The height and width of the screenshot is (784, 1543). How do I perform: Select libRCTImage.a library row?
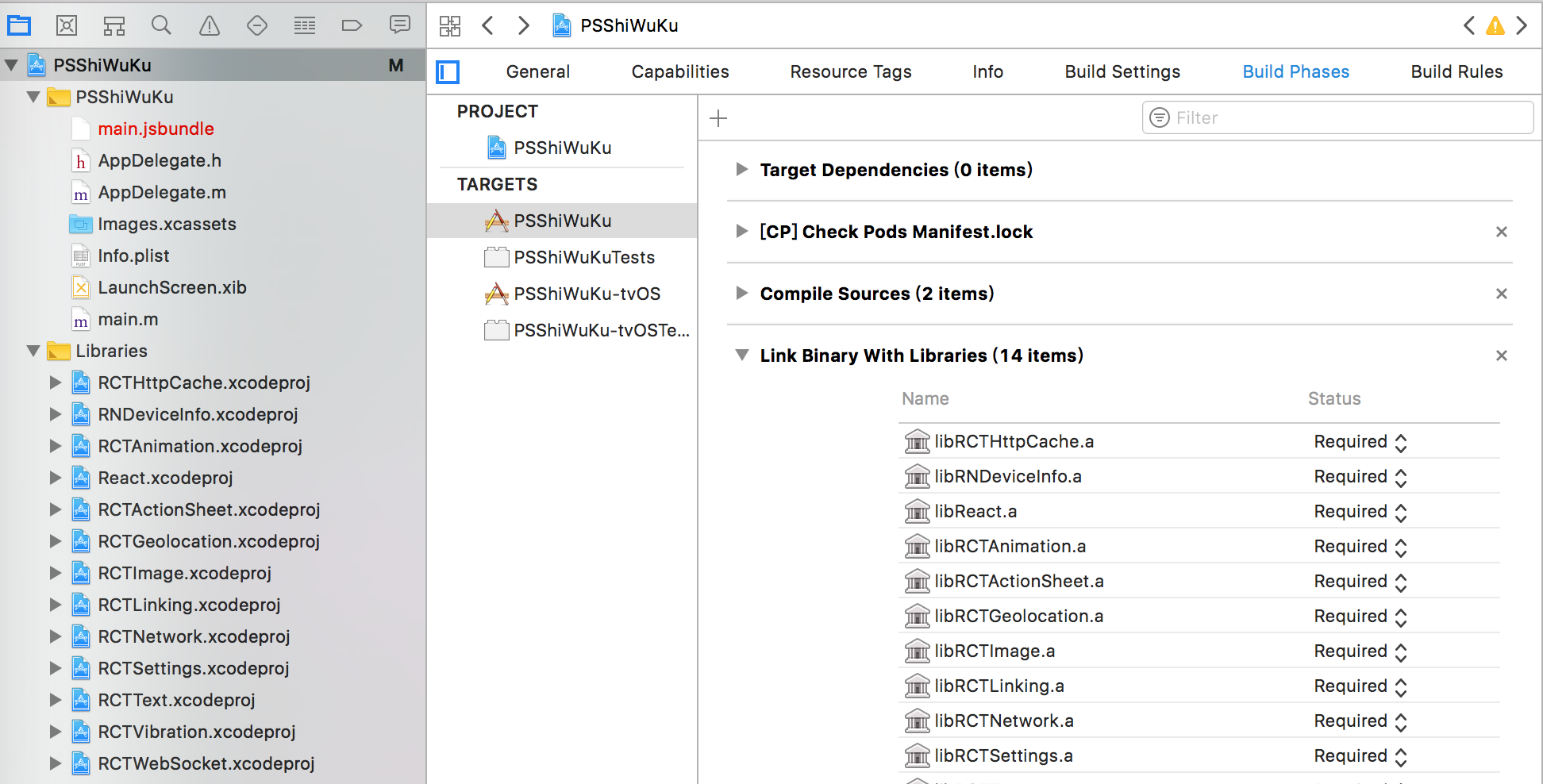point(1199,651)
